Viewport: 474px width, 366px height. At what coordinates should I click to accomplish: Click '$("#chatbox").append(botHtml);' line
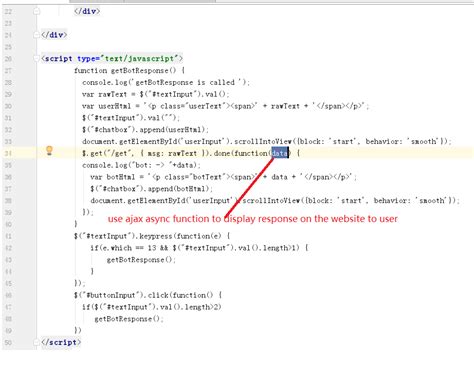click(151, 189)
